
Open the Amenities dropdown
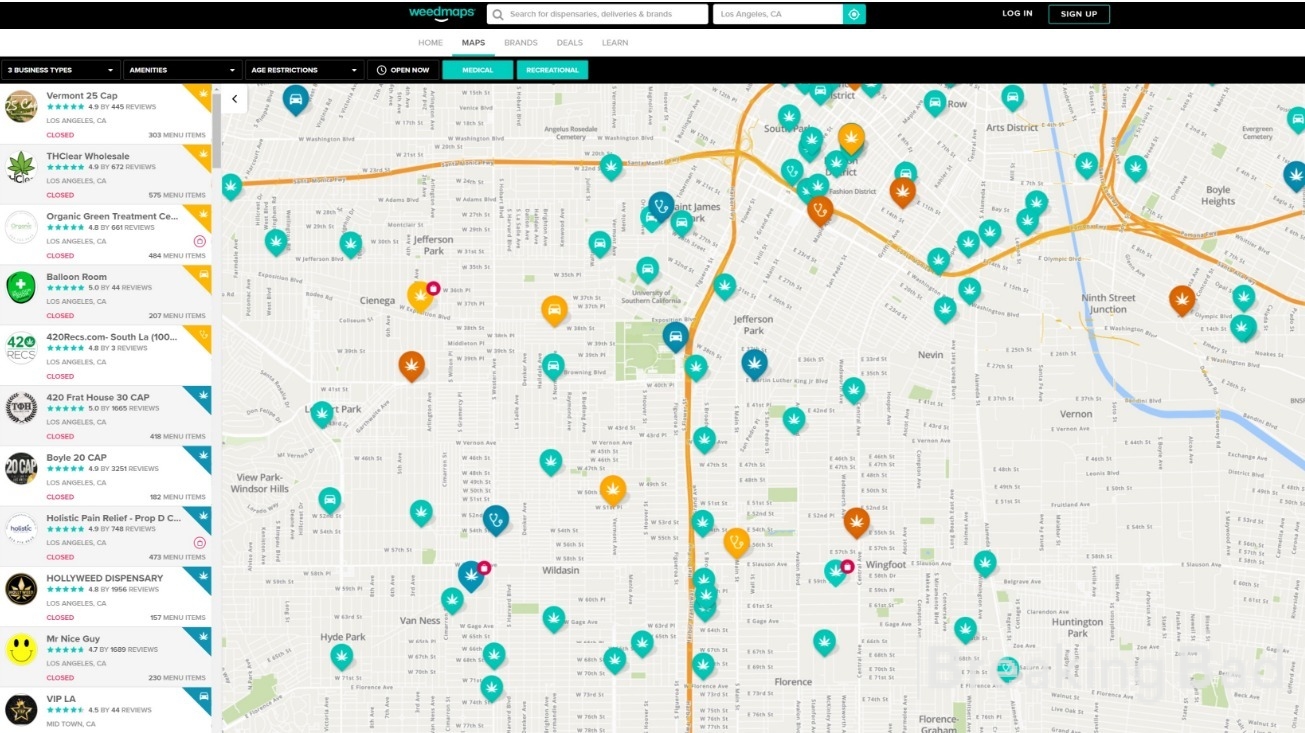(x=183, y=70)
